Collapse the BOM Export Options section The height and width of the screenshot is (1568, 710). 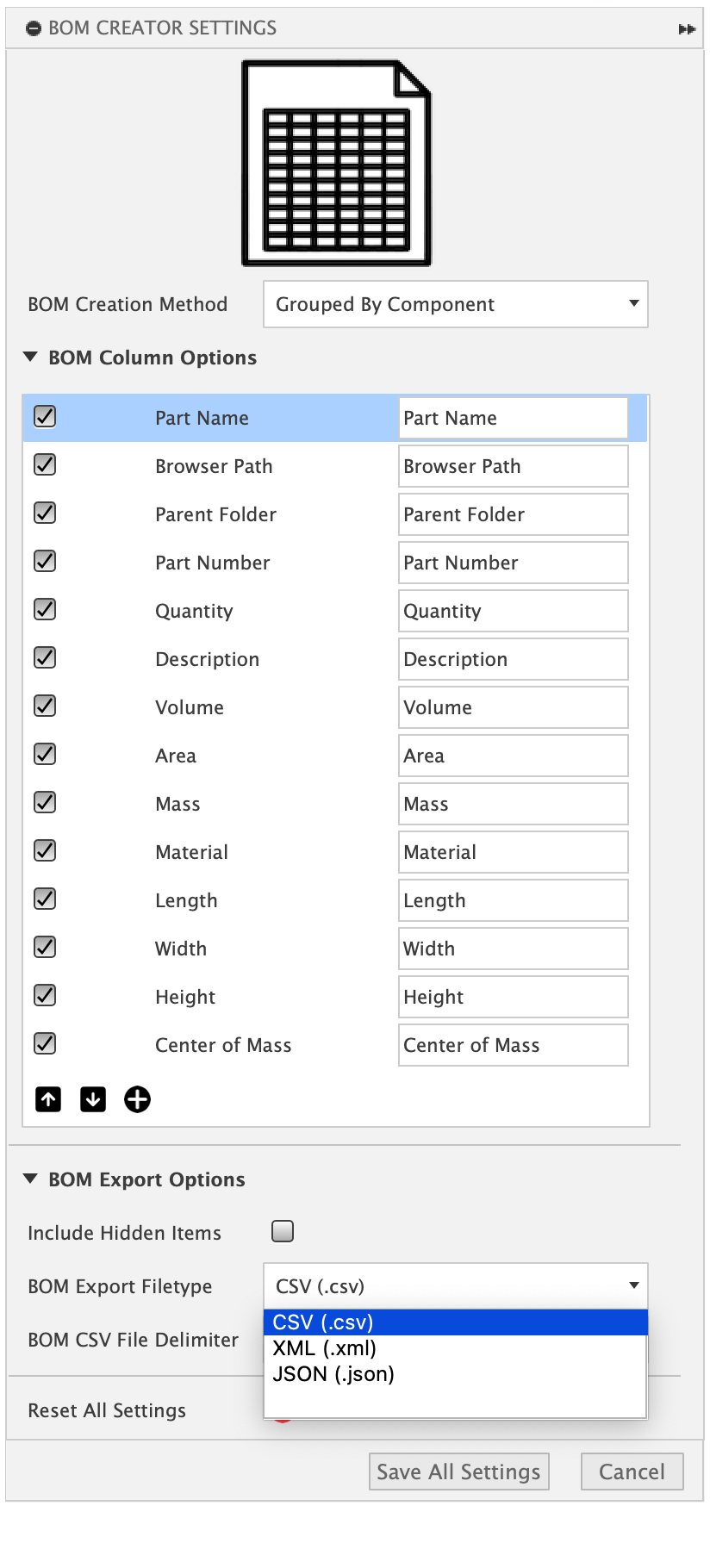31,1179
